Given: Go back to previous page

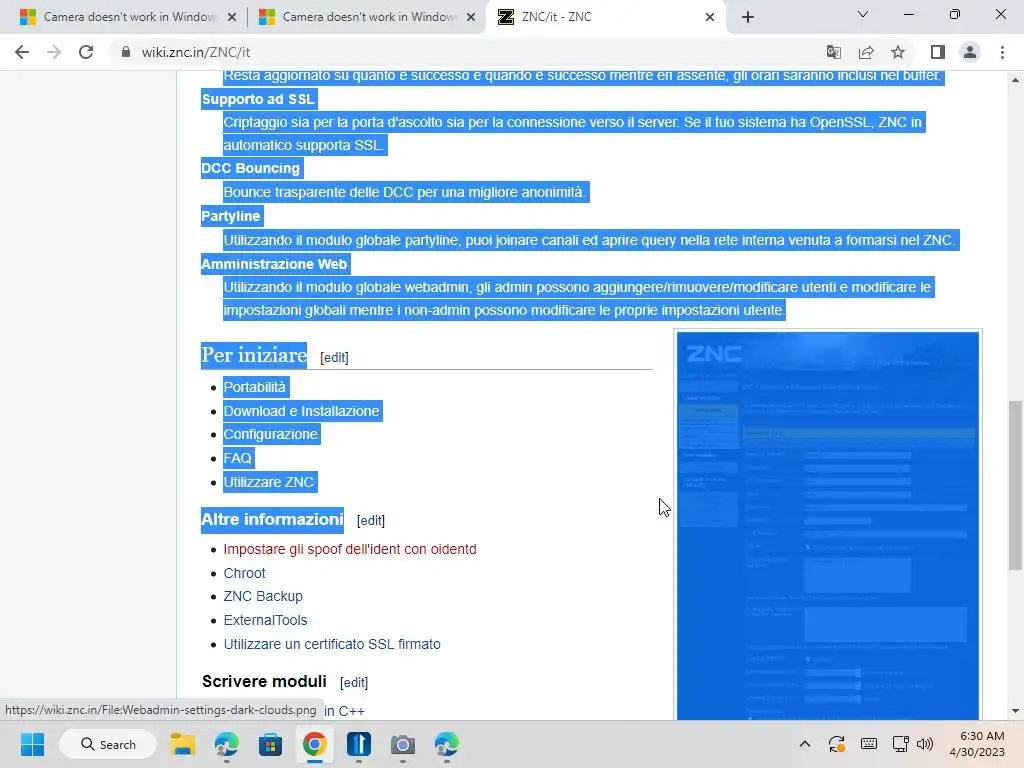Looking at the screenshot, I should 22,52.
